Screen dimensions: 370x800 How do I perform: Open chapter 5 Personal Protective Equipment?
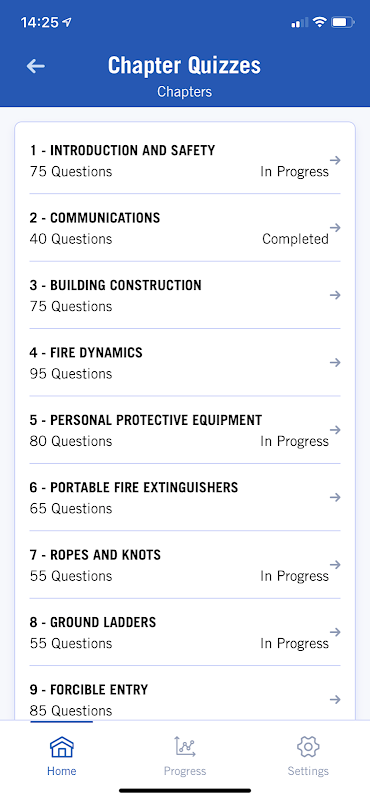185,430
